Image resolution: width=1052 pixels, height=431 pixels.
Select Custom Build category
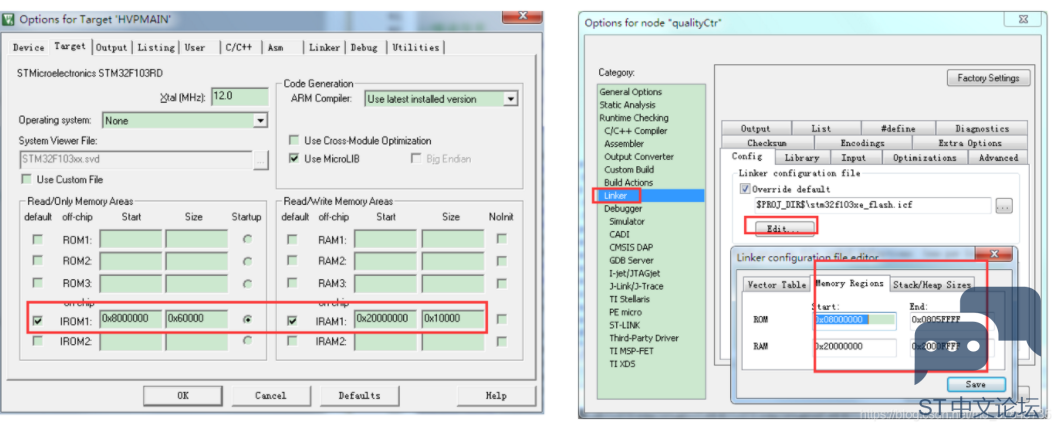coord(629,170)
